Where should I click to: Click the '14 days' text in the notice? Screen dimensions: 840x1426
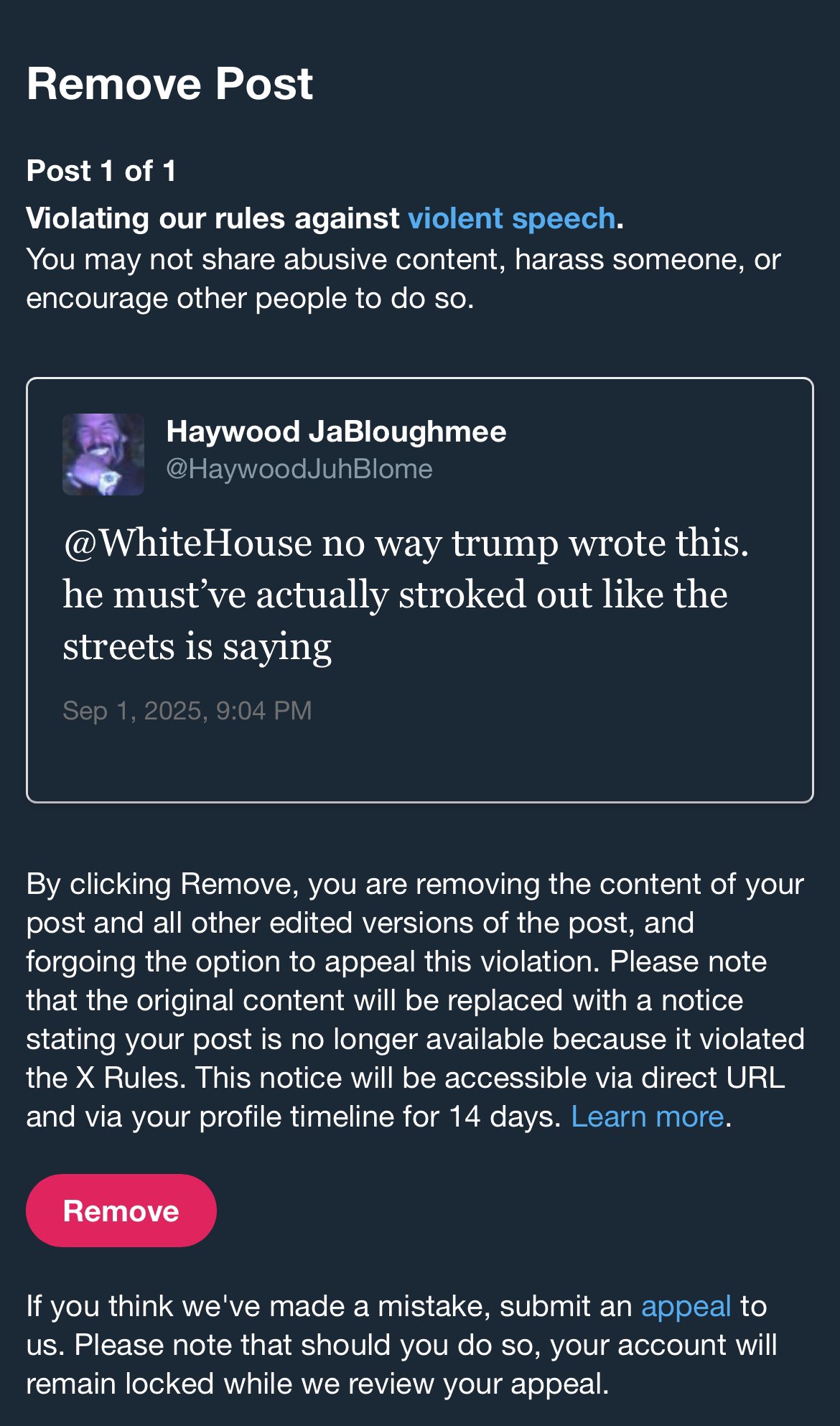click(x=500, y=1117)
